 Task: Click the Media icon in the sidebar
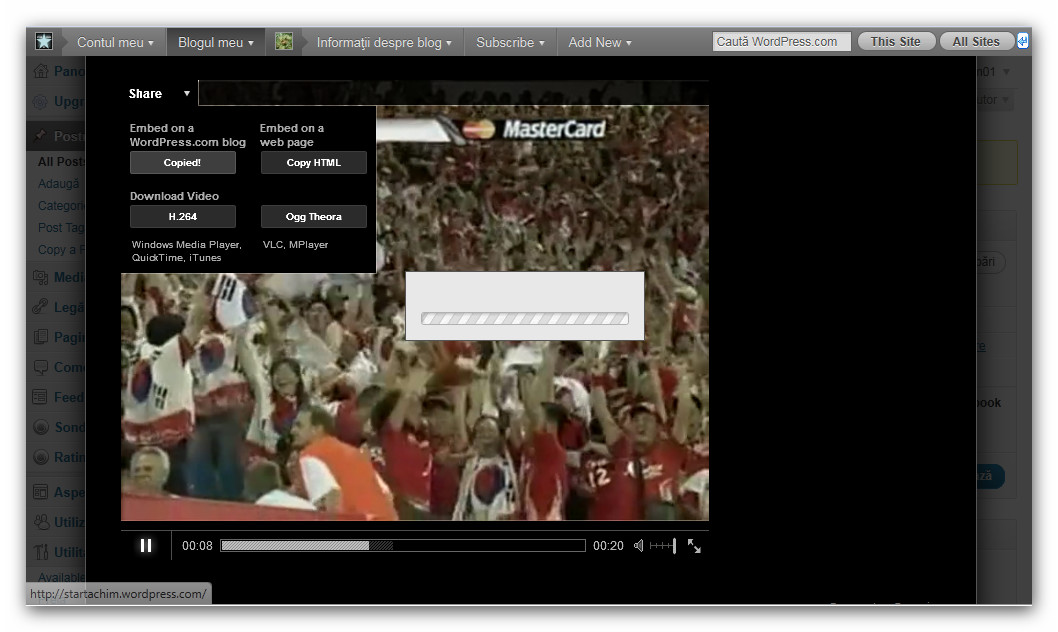pyautogui.click(x=41, y=277)
